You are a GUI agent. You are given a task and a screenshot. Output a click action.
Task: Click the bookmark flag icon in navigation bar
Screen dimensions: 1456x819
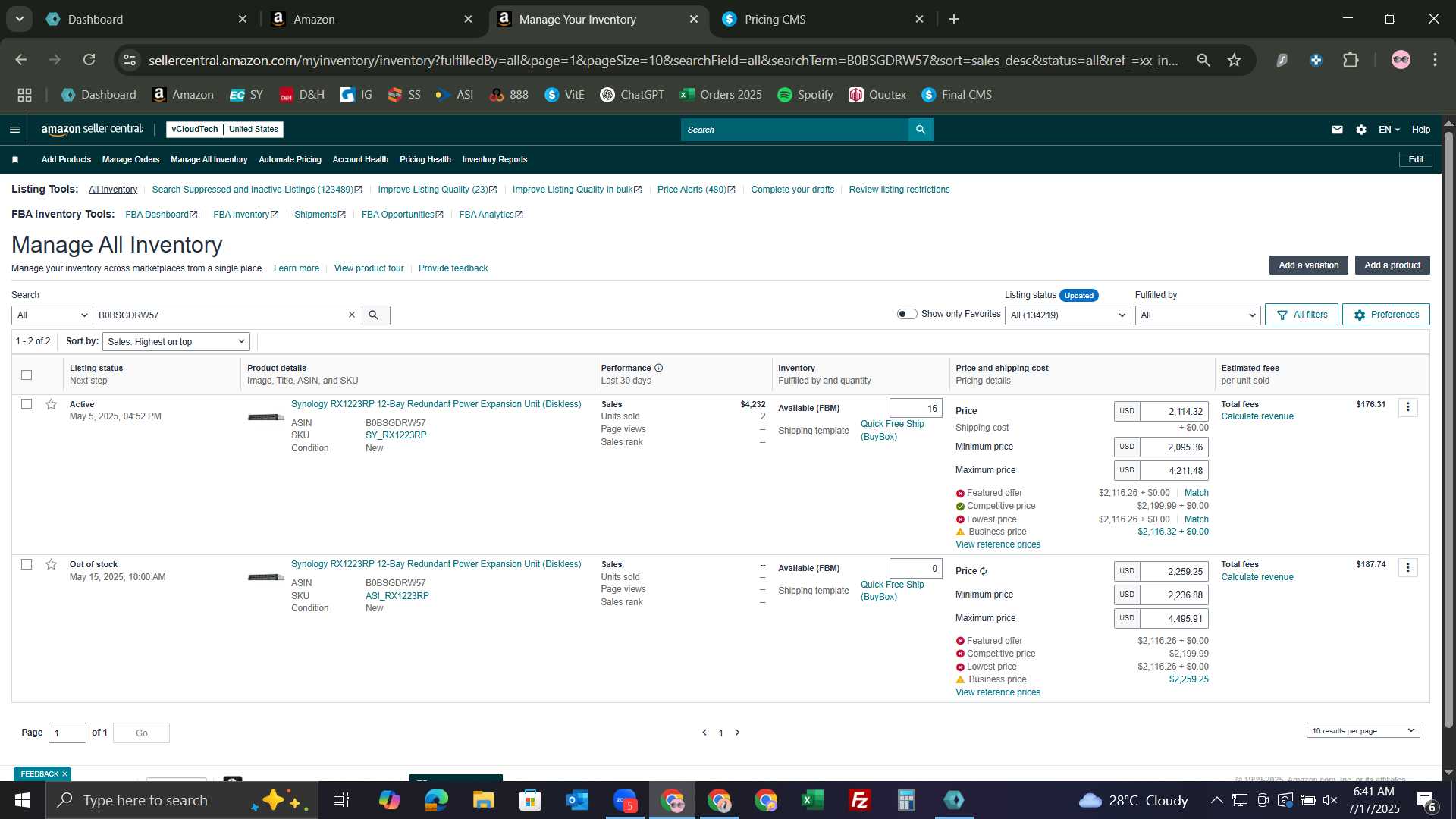pyautogui.click(x=15, y=159)
